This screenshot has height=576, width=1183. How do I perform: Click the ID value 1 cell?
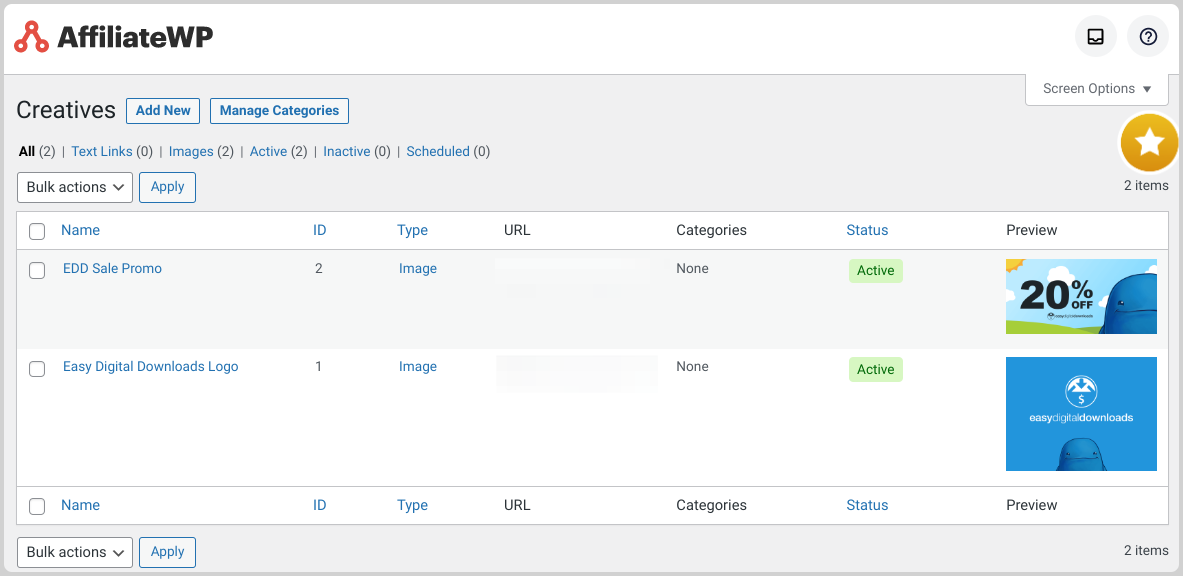click(318, 367)
